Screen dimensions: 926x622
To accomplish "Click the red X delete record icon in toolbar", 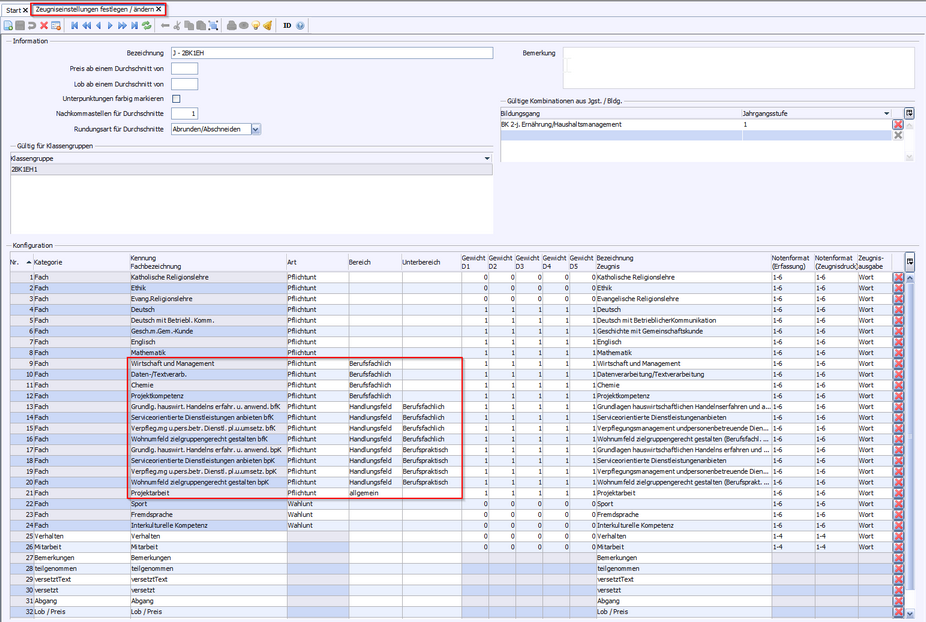I will click(44, 25).
